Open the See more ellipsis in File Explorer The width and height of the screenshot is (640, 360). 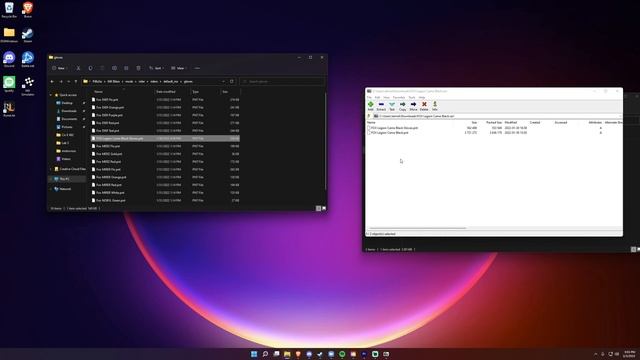click(x=197, y=68)
